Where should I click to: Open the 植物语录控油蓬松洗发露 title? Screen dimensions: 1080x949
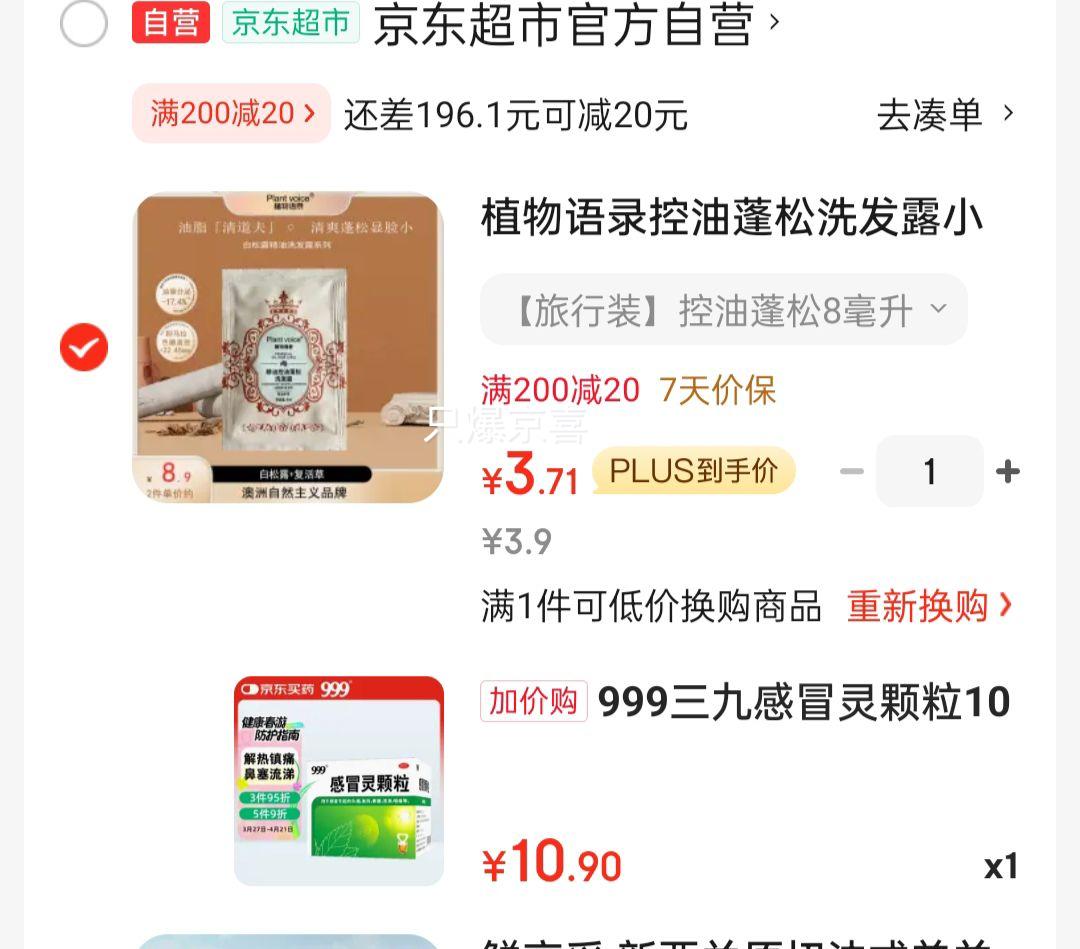(731, 218)
